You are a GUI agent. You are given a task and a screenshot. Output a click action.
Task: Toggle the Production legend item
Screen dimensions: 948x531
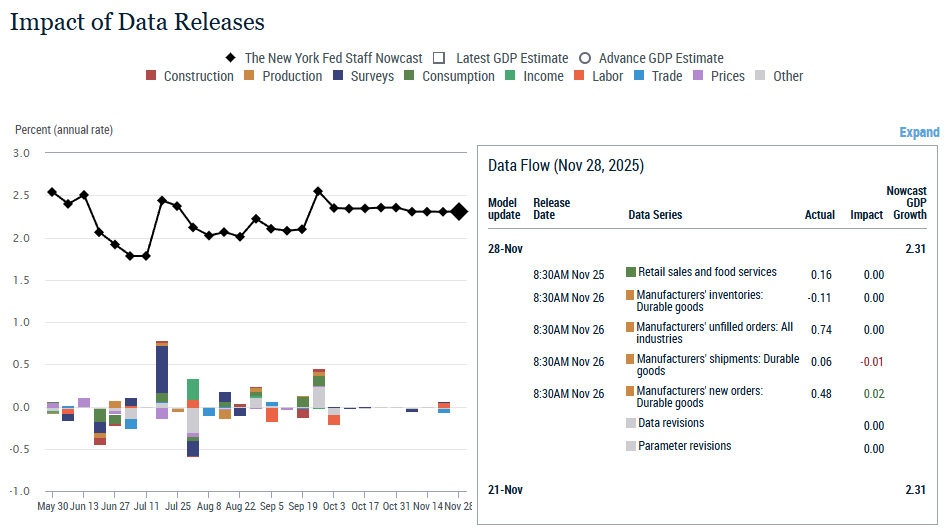point(251,76)
